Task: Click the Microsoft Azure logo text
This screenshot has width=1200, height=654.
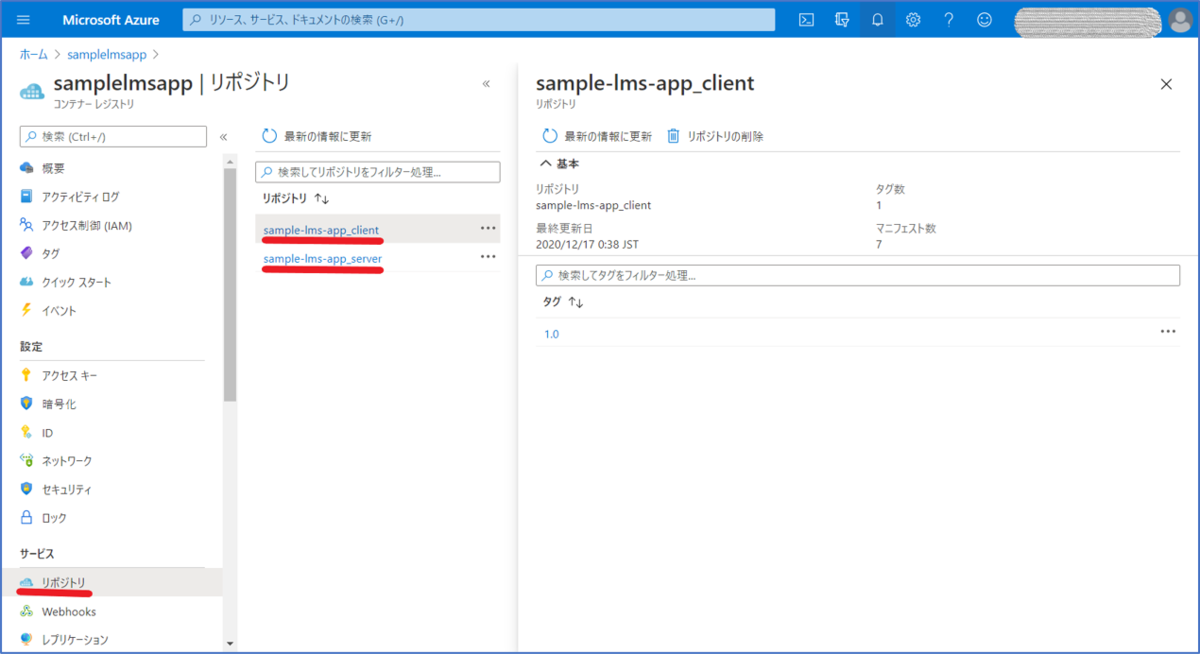Action: point(112,20)
